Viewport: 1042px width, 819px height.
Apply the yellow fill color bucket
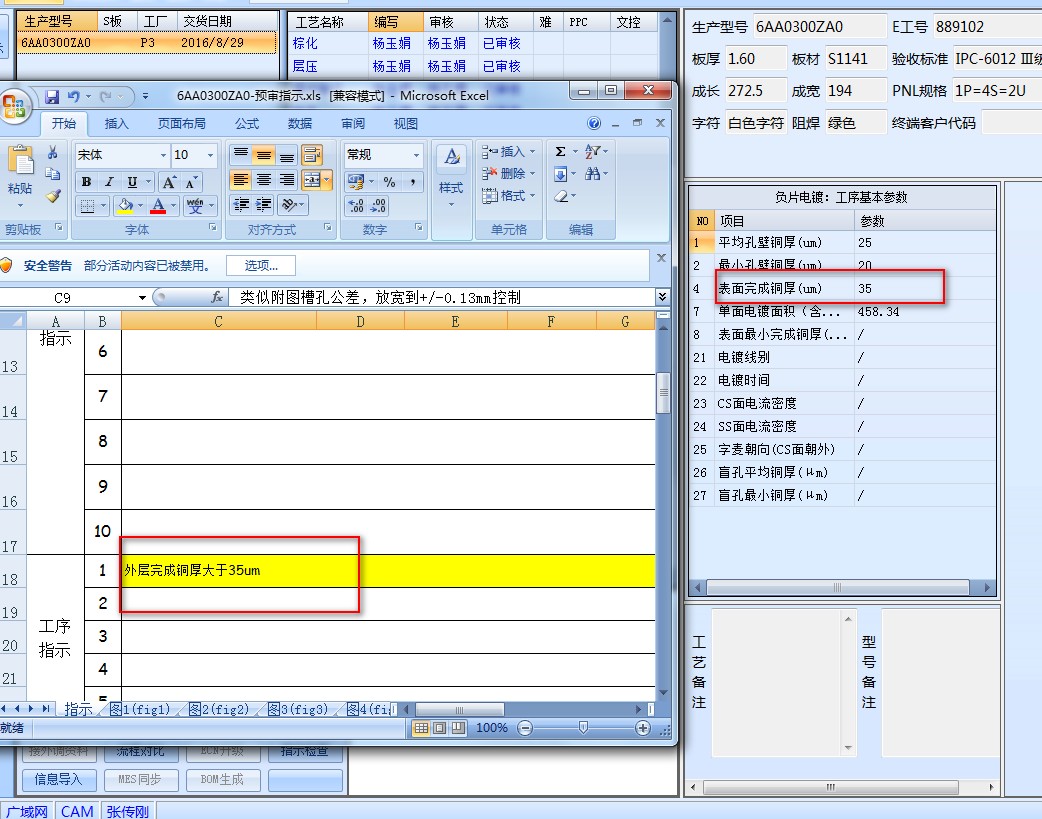tap(124, 205)
